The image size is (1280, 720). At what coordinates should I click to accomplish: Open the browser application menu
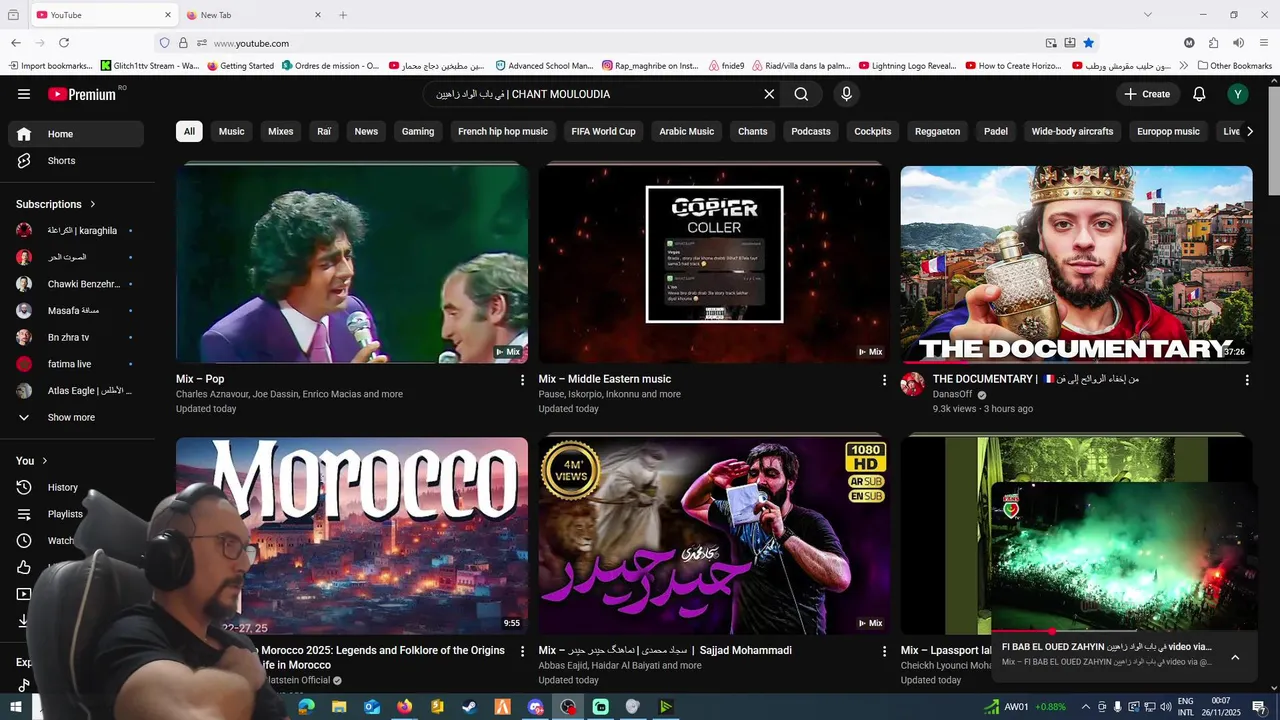[x=1264, y=43]
